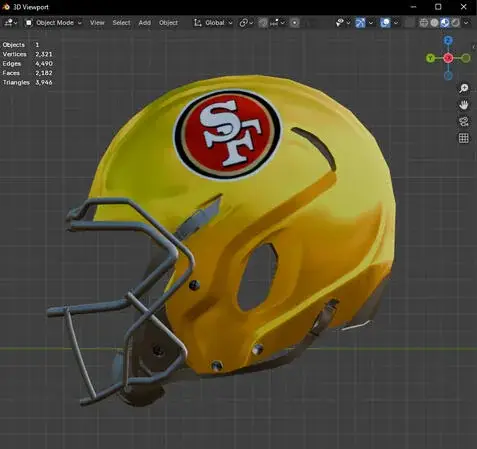Screen dimensions: 477x449
Task: Toggle perspective/orthographic grid icon
Action: [x=464, y=138]
